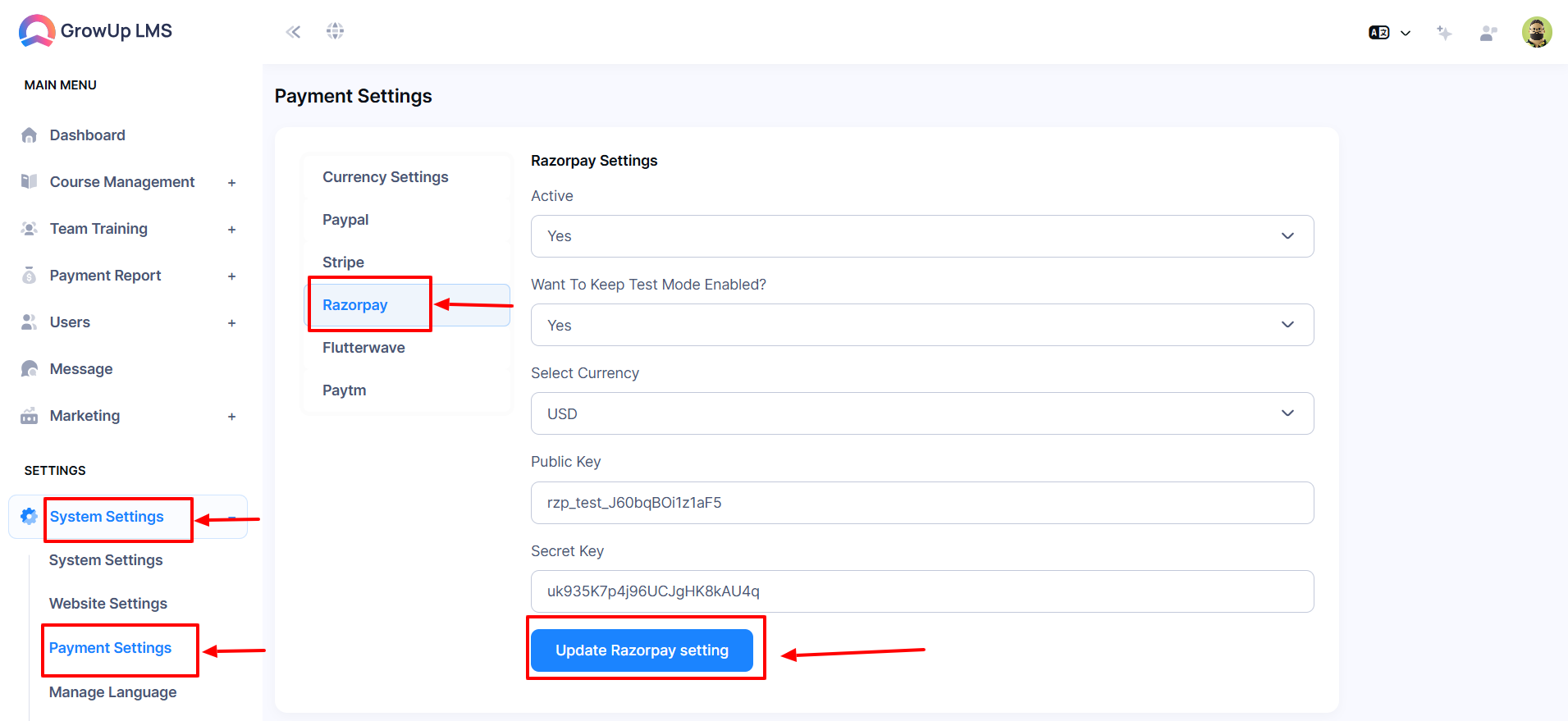Screen dimensions: 1568x721
Task: Expand Users menu with plus
Action: [x=232, y=323]
